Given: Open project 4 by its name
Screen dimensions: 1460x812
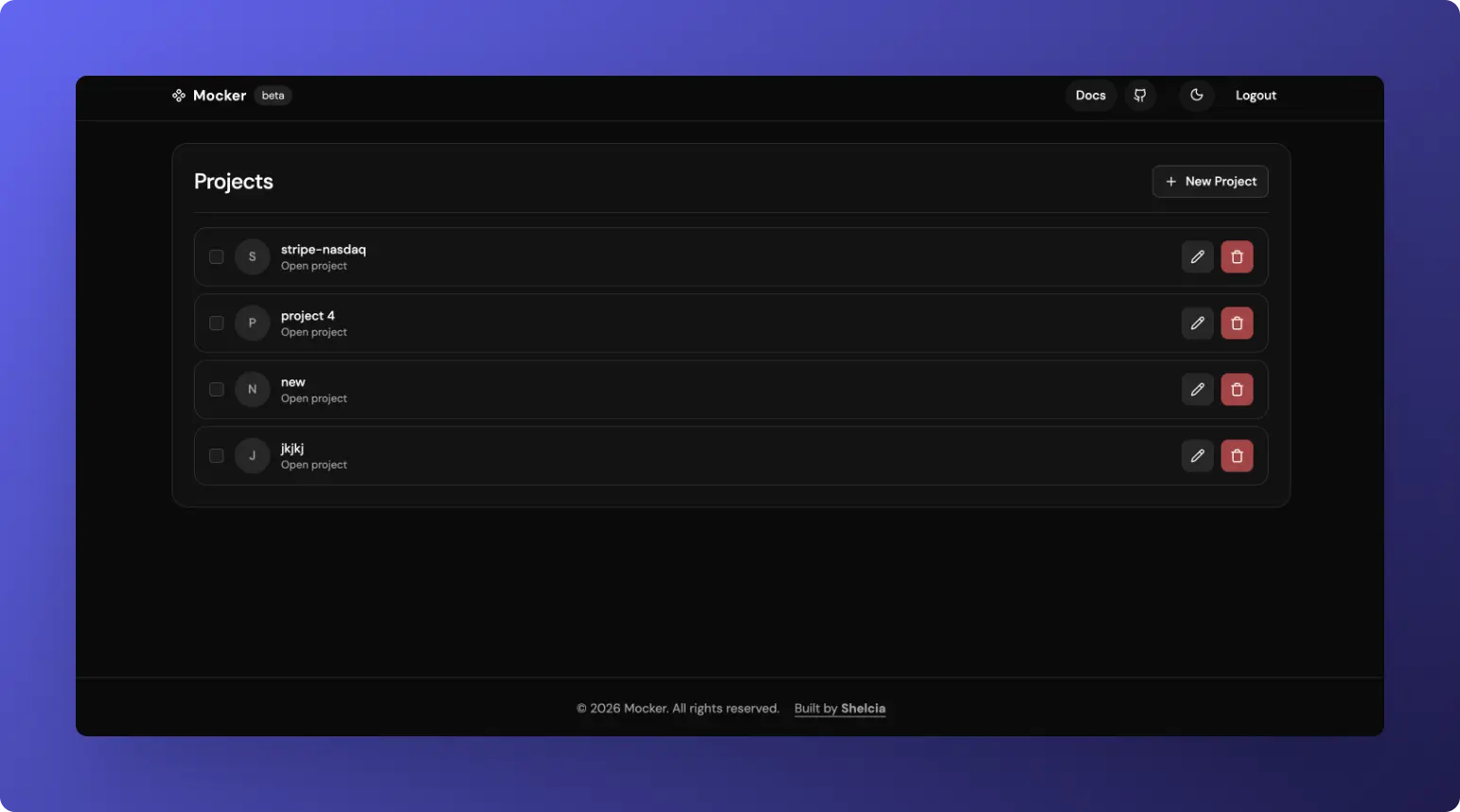Looking at the screenshot, I should (308, 316).
